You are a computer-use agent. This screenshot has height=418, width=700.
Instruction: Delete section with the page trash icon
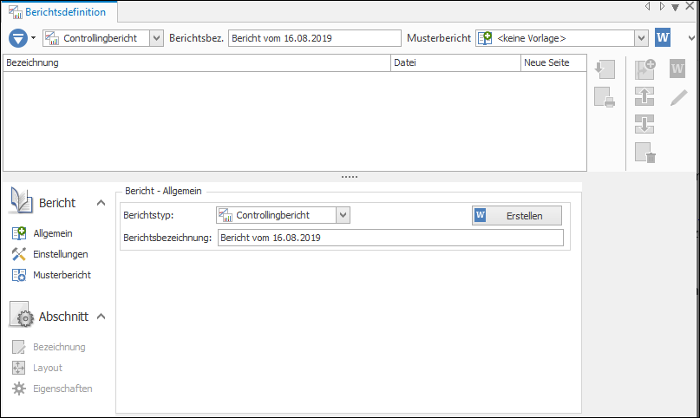(645, 152)
